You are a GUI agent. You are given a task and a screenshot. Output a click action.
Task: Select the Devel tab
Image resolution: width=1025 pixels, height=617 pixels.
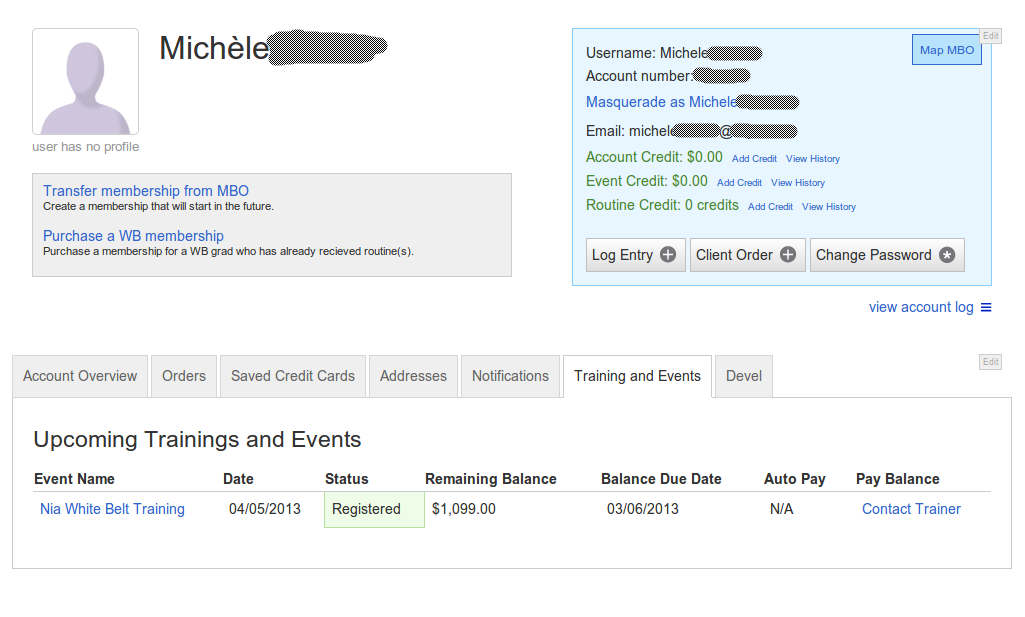point(744,376)
